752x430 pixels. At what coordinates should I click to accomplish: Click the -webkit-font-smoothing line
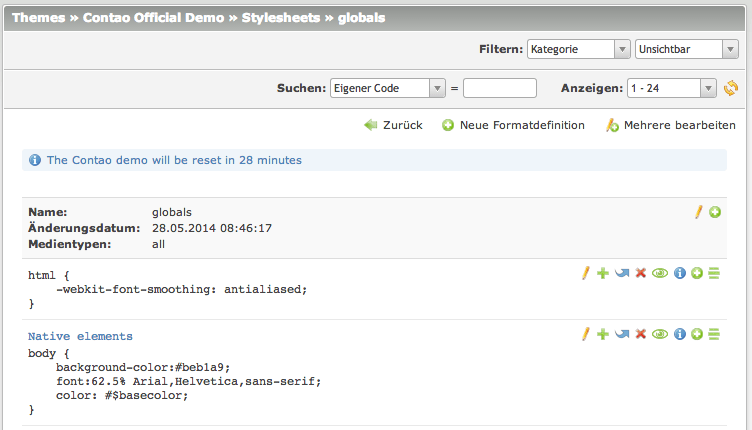tap(181, 289)
